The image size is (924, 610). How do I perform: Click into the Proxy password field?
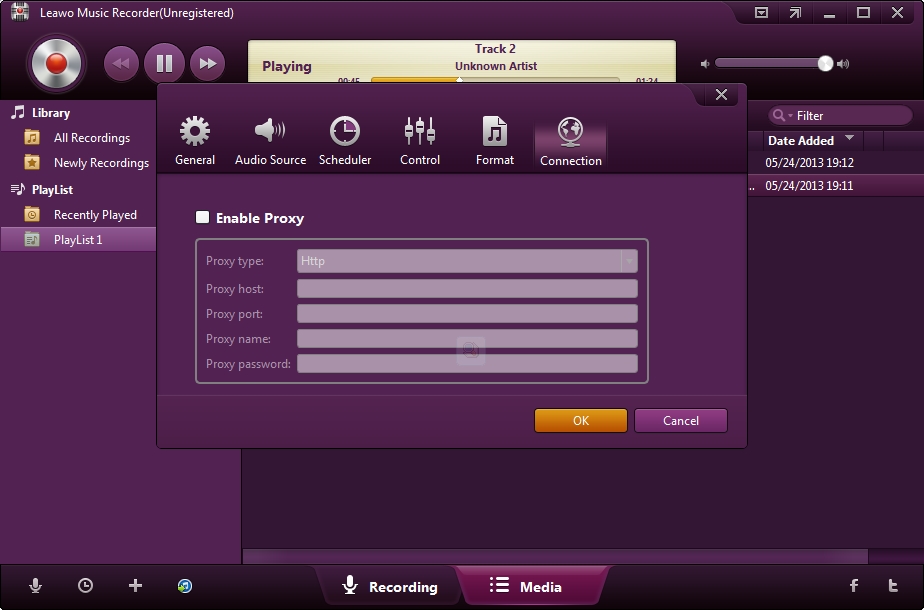pyautogui.click(x=467, y=364)
